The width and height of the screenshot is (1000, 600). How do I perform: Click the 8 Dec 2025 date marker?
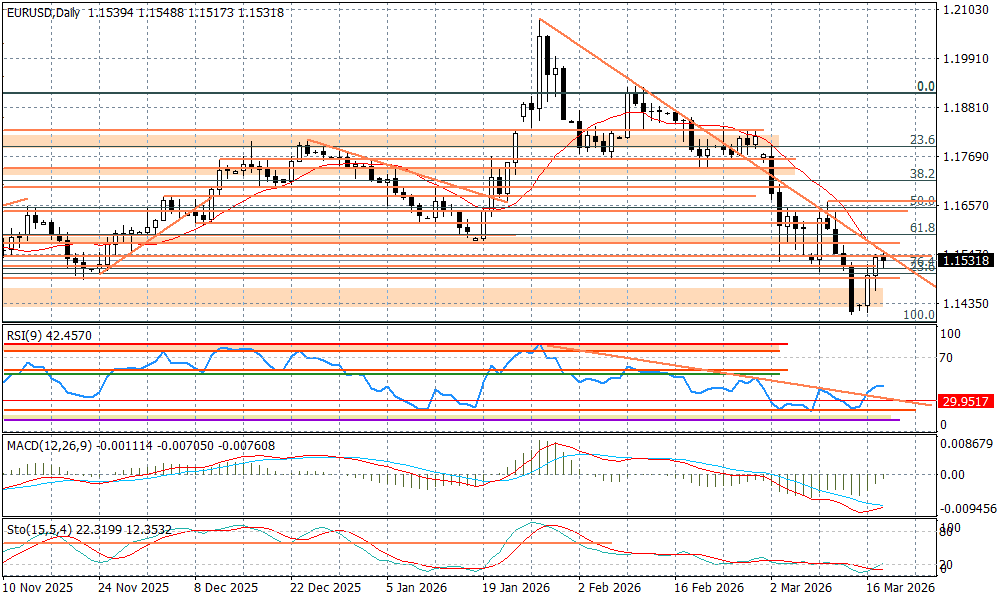(226, 589)
